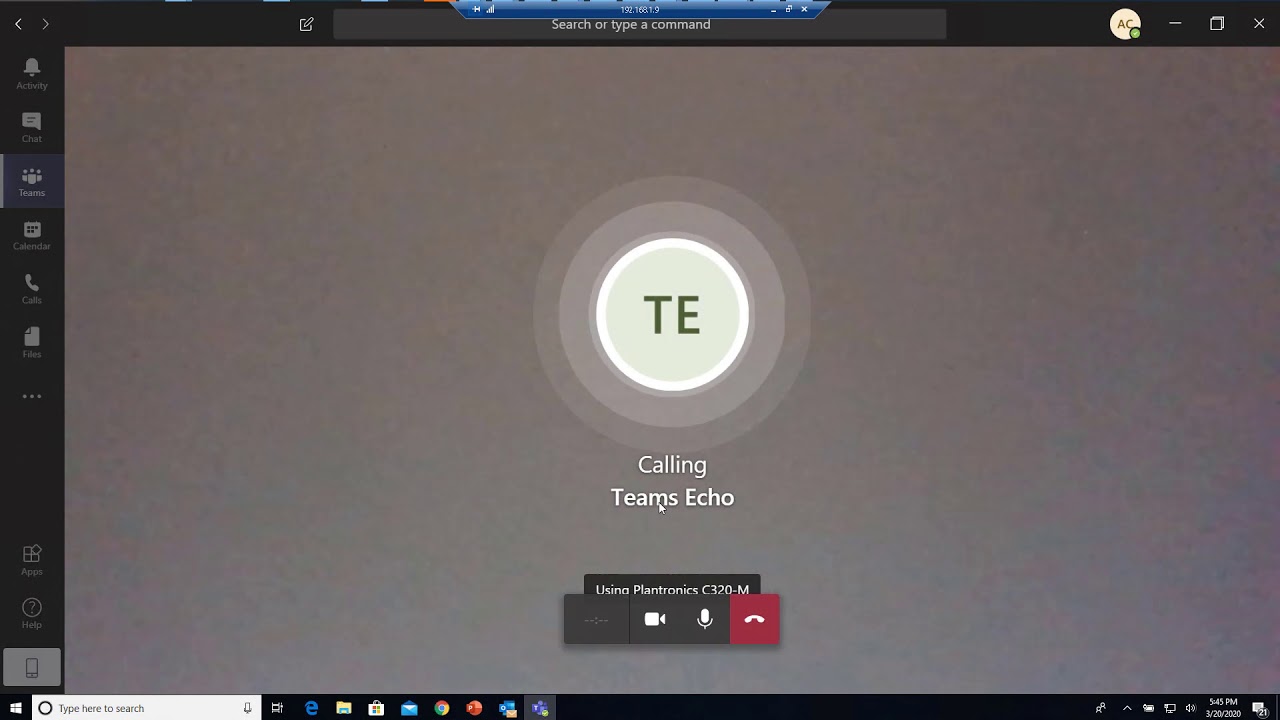Click the TE contact avatar
This screenshot has height=720, width=1280.
pos(672,315)
